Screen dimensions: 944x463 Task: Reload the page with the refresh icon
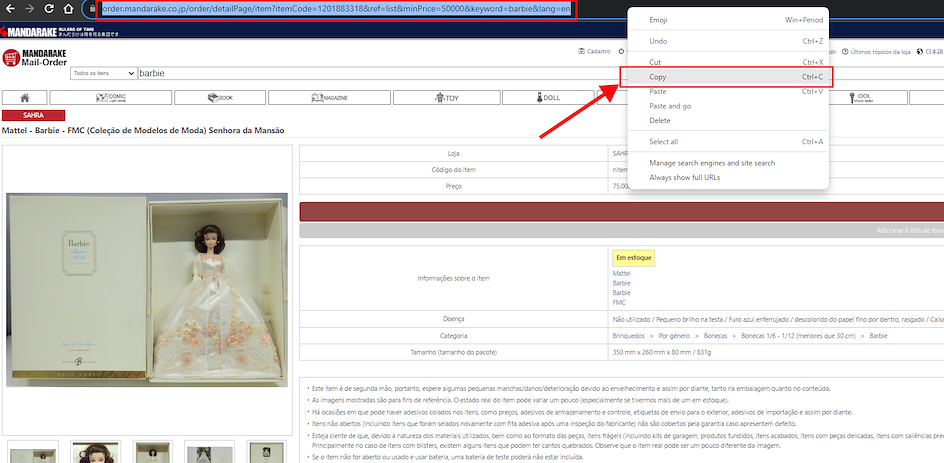pos(49,9)
